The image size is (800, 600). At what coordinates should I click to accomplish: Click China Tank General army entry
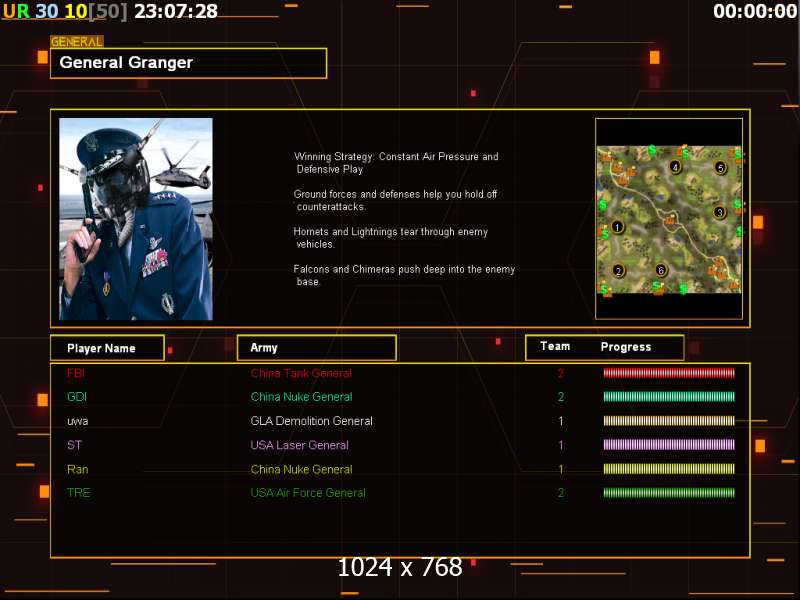pyautogui.click(x=301, y=373)
